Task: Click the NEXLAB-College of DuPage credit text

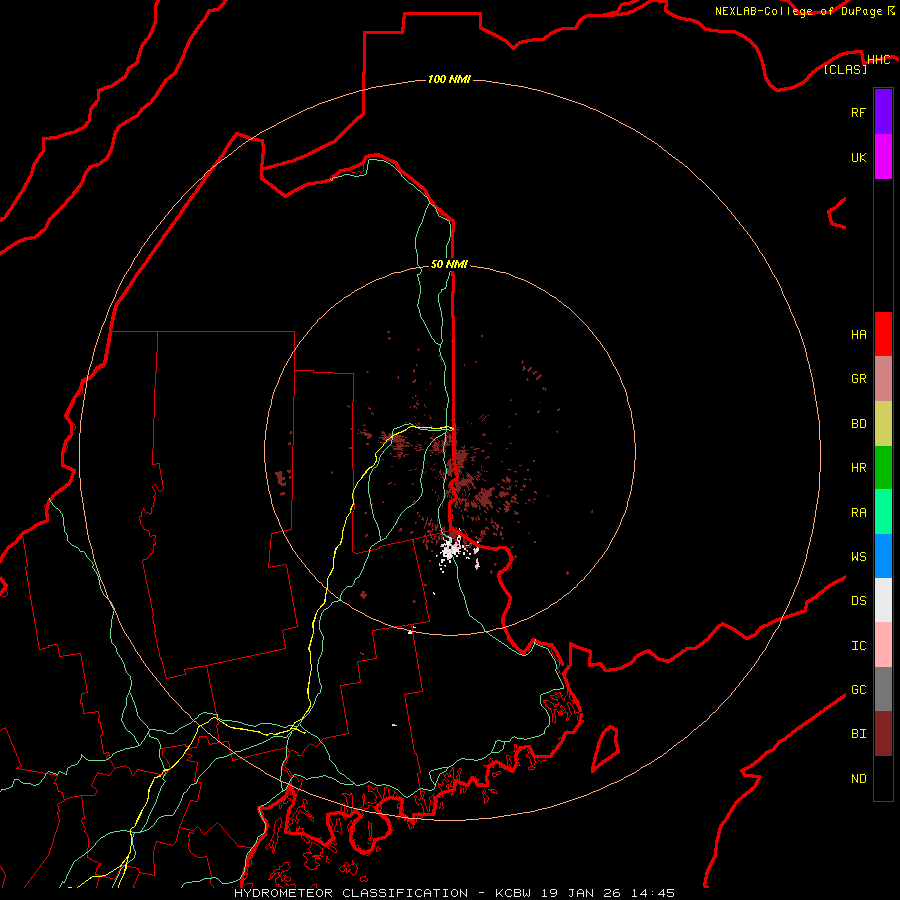Action: pos(799,11)
